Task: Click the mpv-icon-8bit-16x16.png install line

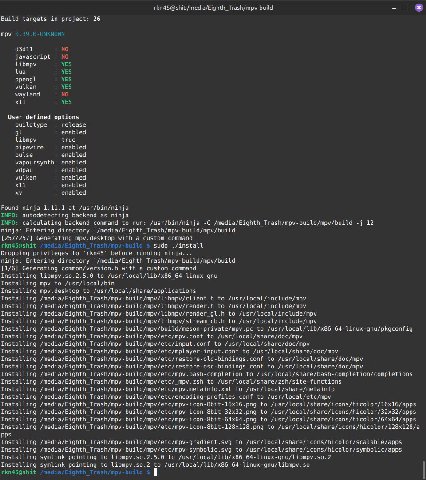Action: pos(208,404)
